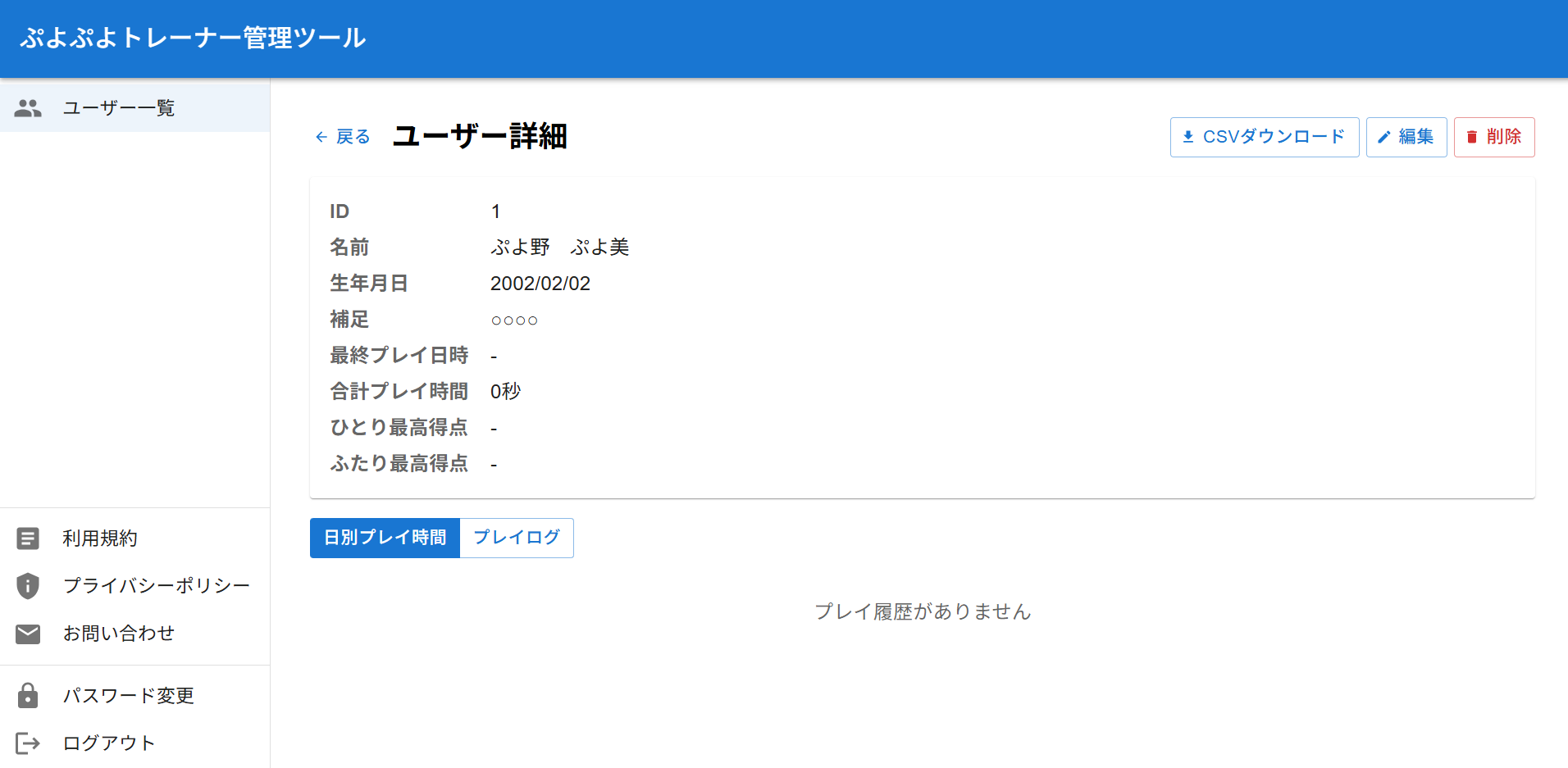
Task: Click the pencil icon on 編集
Action: (x=1384, y=137)
